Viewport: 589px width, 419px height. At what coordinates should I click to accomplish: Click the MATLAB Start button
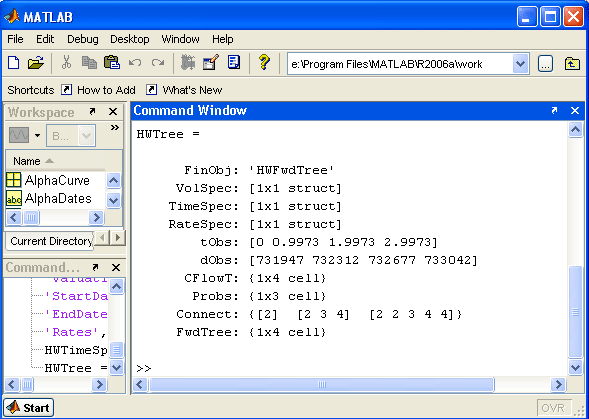point(29,407)
